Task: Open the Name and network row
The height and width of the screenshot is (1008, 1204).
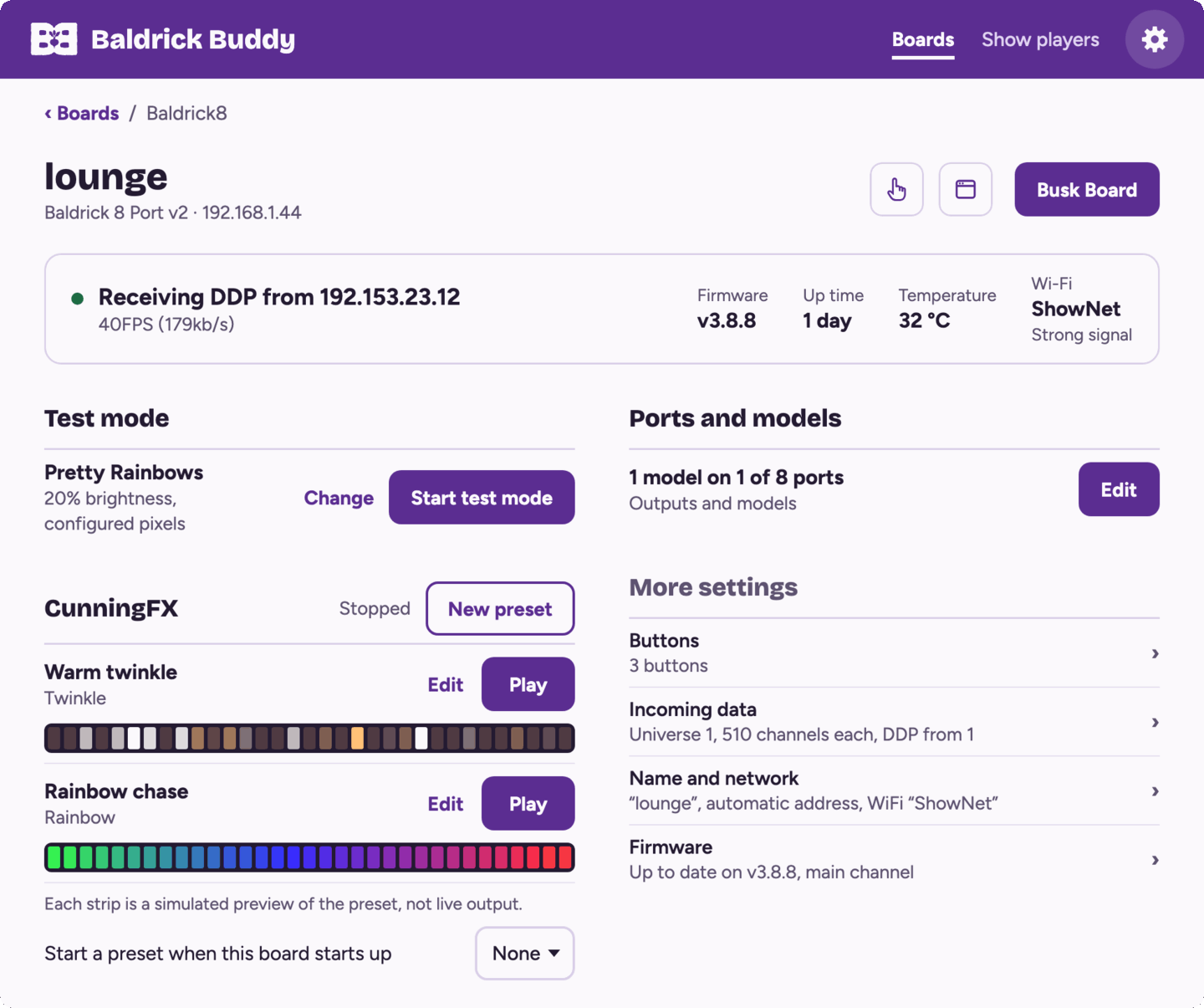Action: tap(894, 791)
